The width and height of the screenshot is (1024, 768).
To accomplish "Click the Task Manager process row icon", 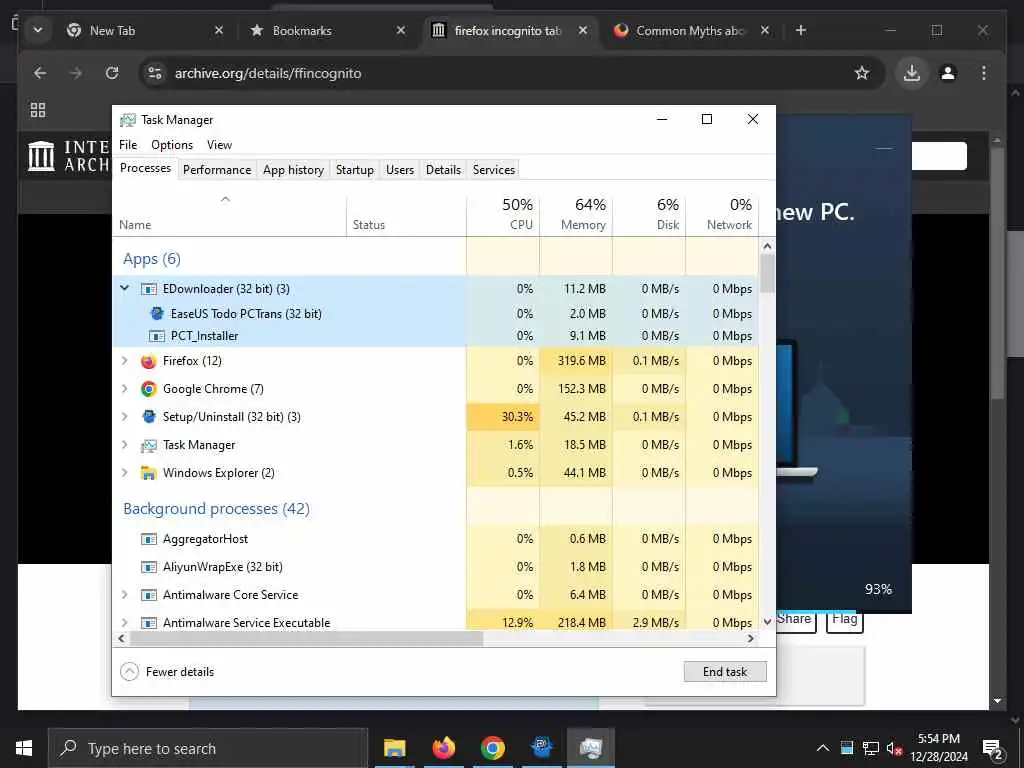I will coord(149,445).
